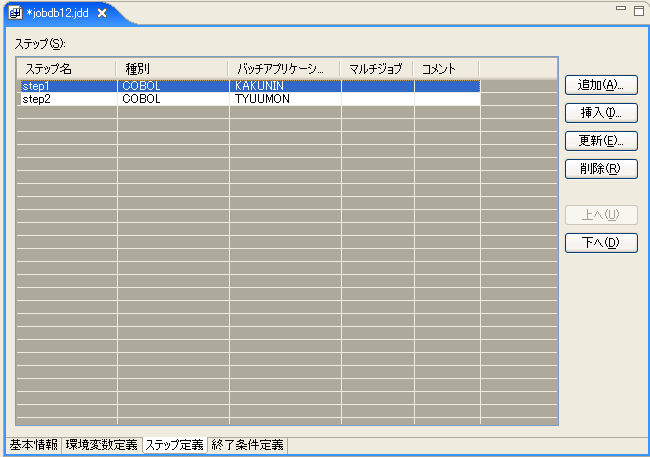Click the 種別 column header
Screen dimensions: 650x457
172,68
